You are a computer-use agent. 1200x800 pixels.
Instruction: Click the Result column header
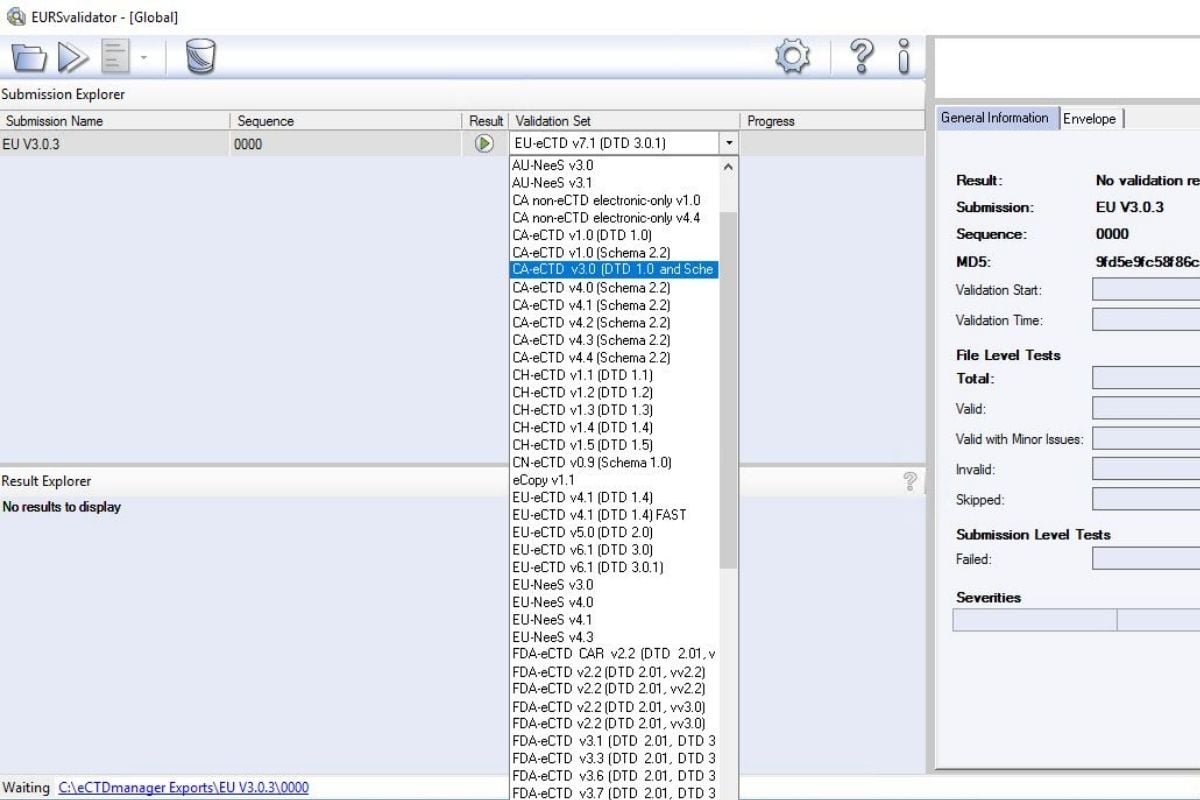(x=486, y=121)
